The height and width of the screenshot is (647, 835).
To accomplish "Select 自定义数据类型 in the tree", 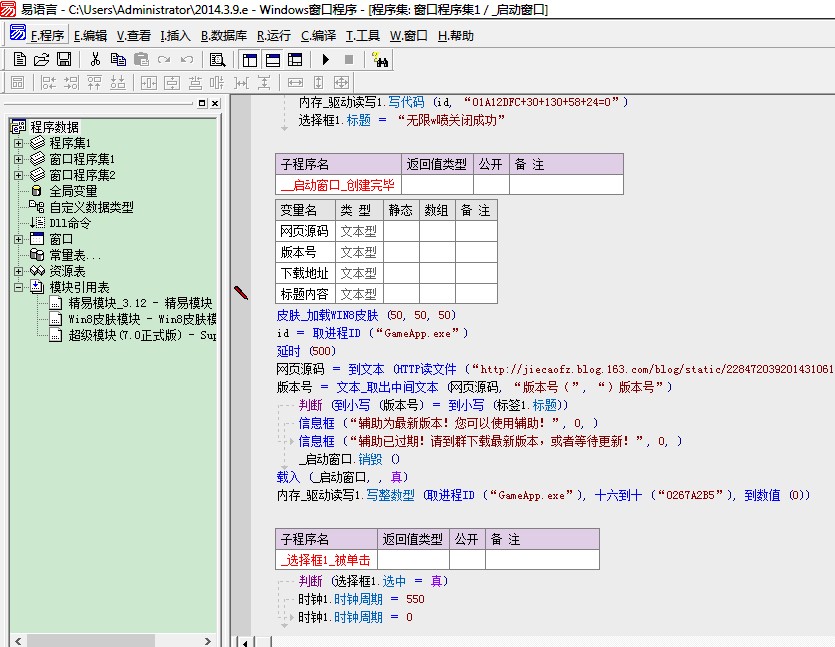I will tap(91, 207).
